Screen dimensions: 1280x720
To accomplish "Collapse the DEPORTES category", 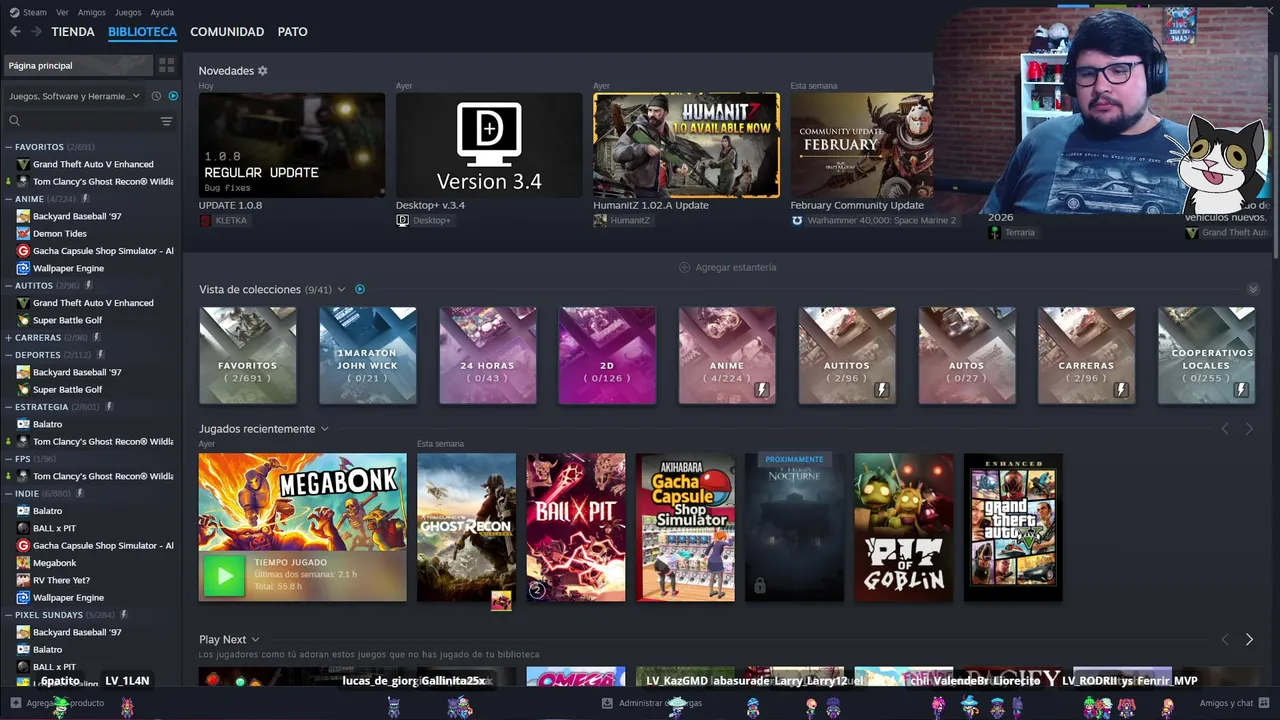I will pos(9,354).
